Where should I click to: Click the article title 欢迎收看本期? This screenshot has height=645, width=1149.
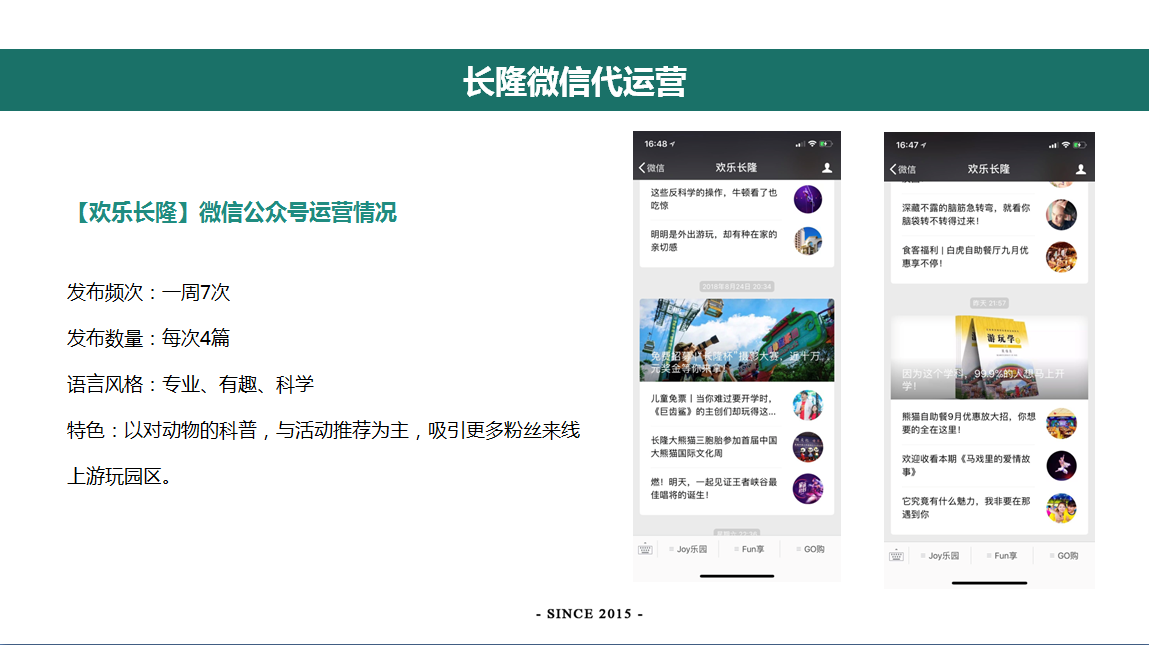[x=966, y=465]
